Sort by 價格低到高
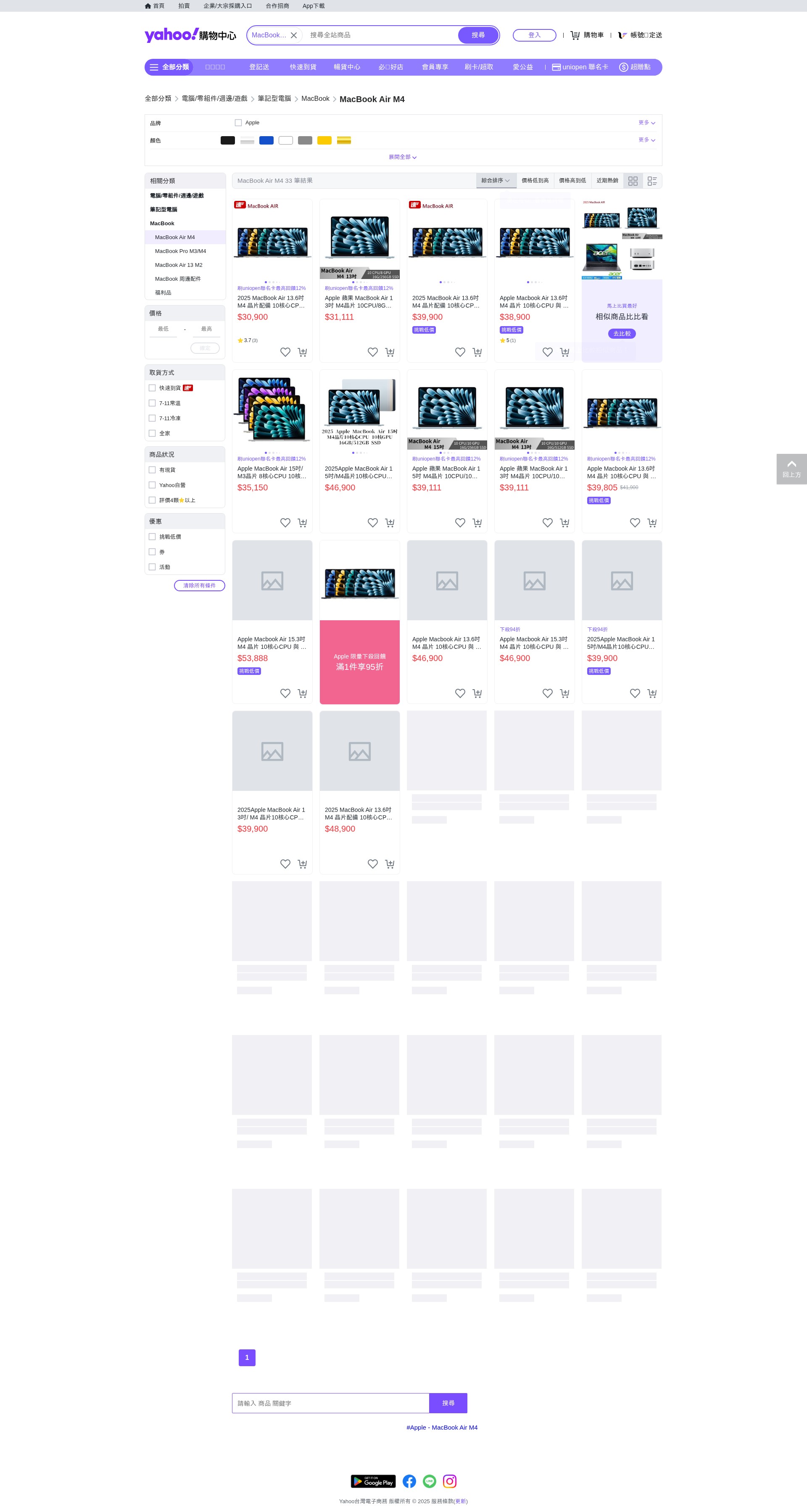The image size is (807, 1512). pyautogui.click(x=535, y=181)
